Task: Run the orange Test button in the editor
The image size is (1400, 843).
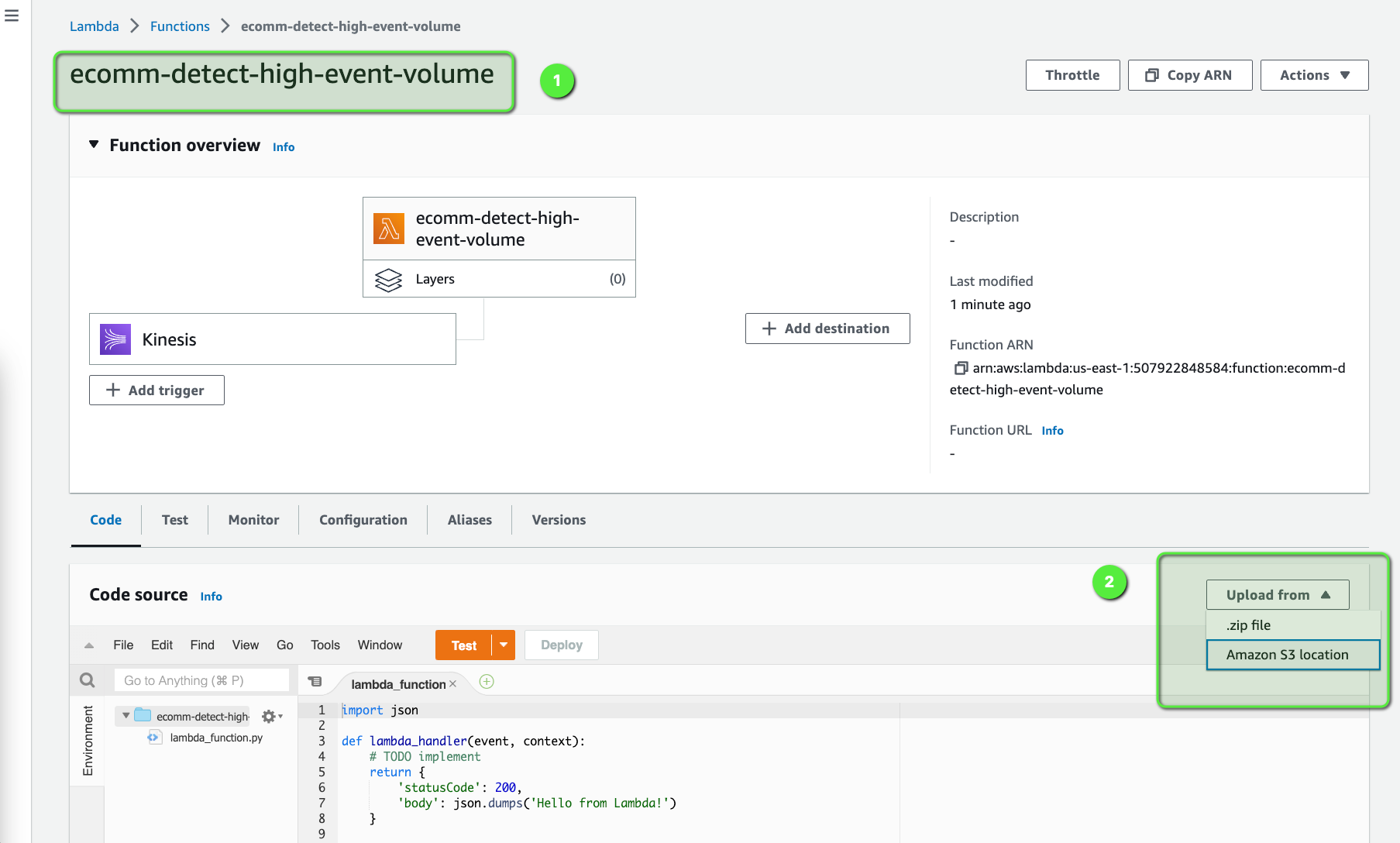Action: (463, 645)
